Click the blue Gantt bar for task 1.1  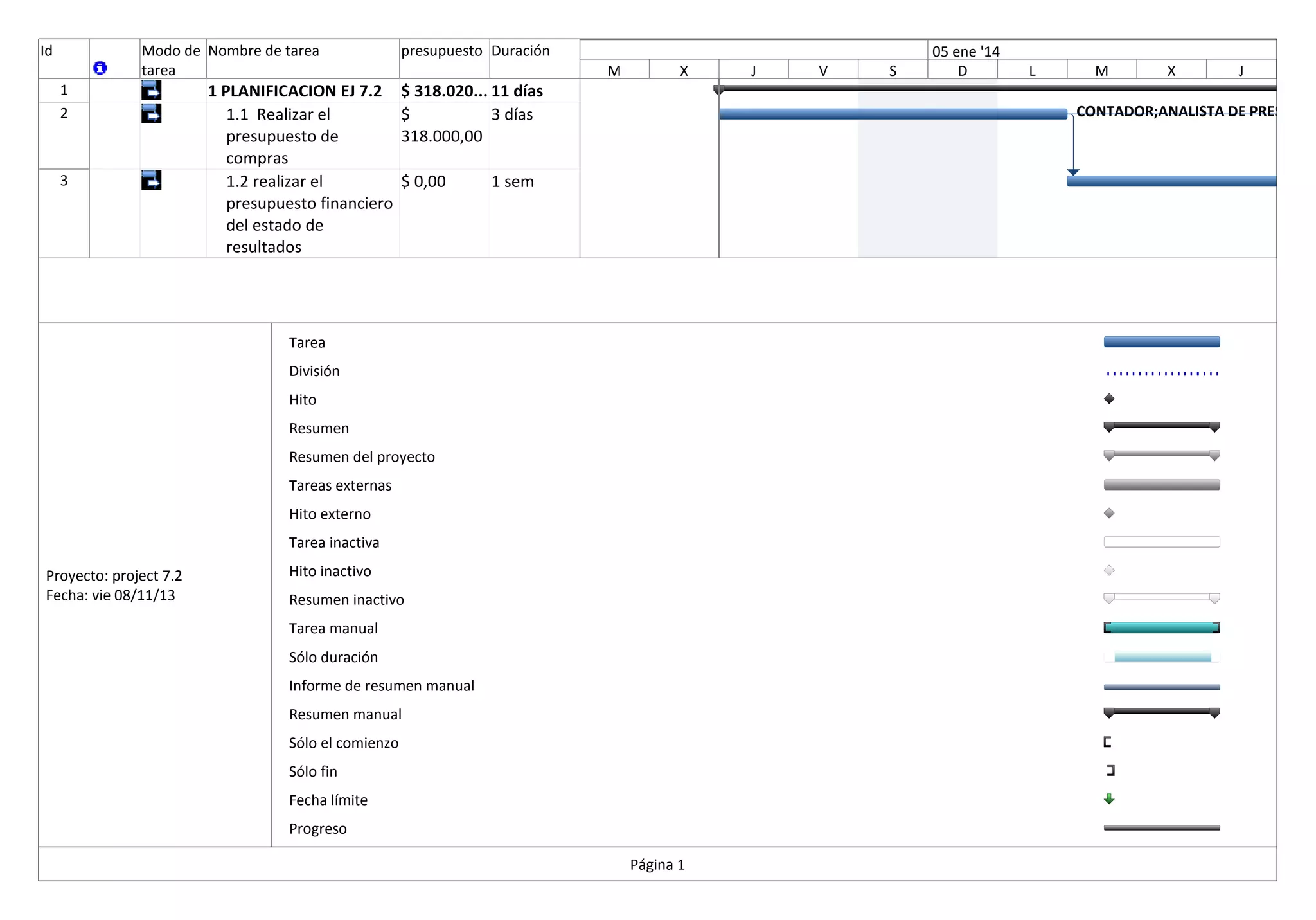coord(892,114)
